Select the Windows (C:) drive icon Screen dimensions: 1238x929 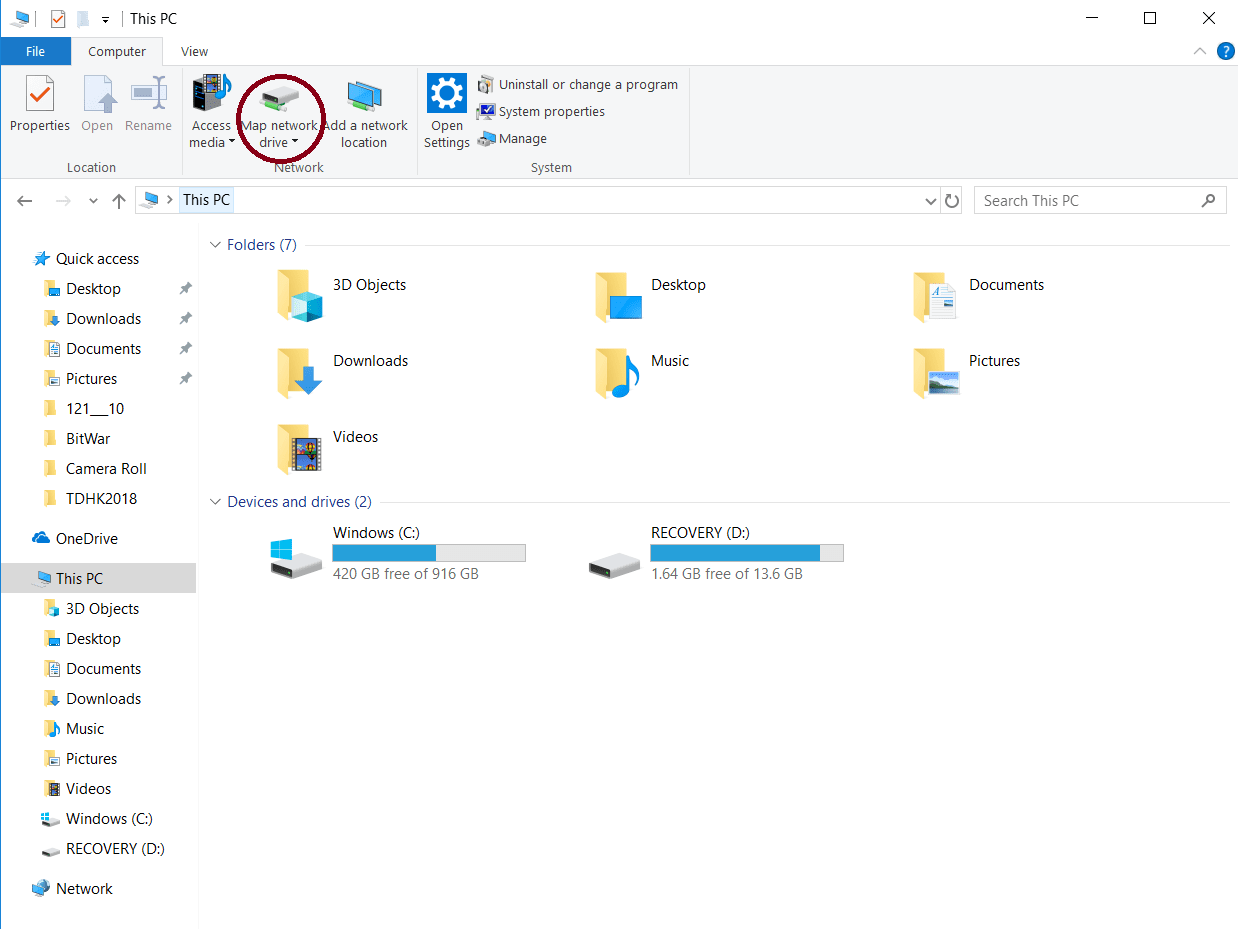(296, 557)
